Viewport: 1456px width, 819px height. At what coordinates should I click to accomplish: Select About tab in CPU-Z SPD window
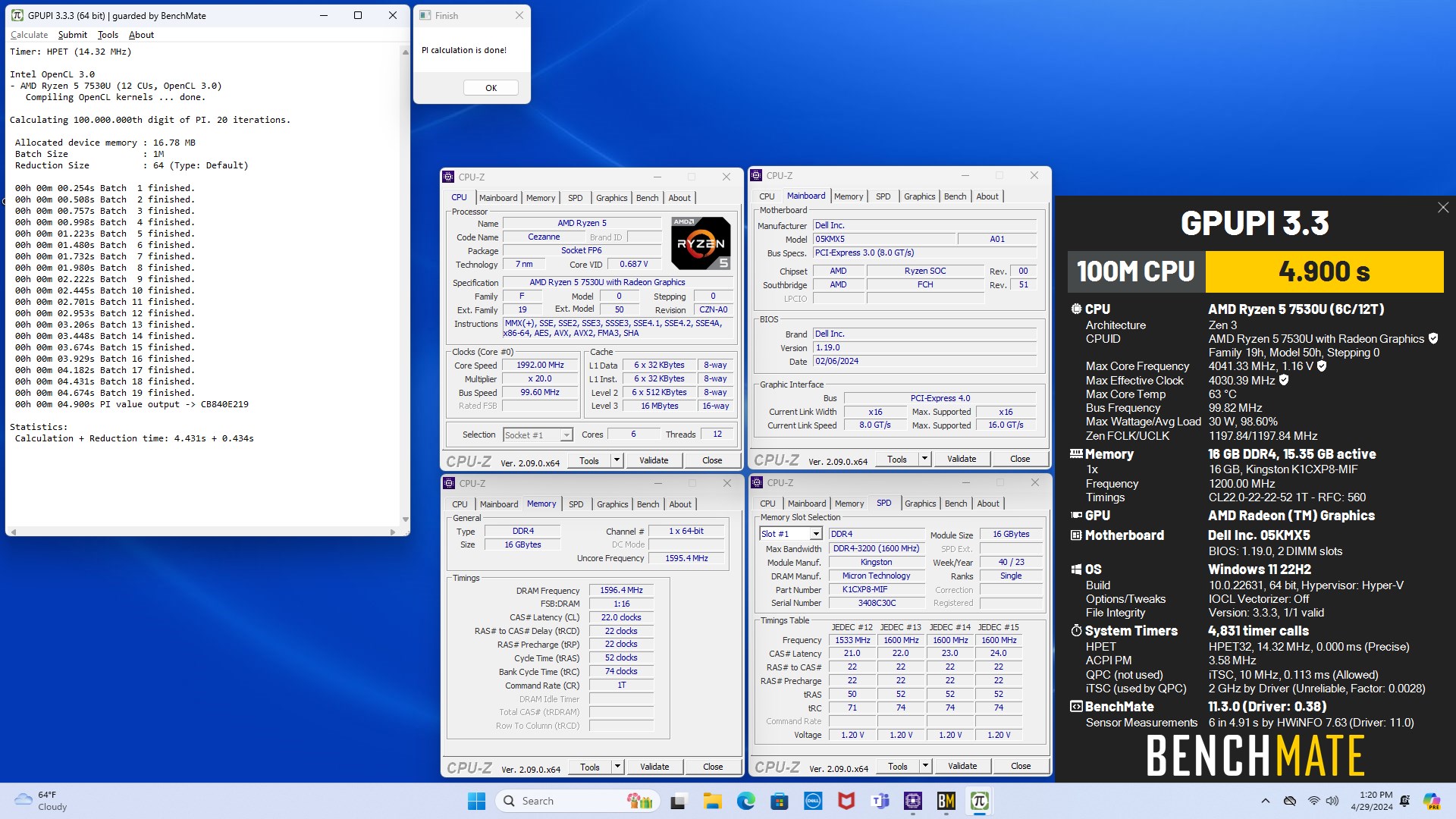point(987,504)
